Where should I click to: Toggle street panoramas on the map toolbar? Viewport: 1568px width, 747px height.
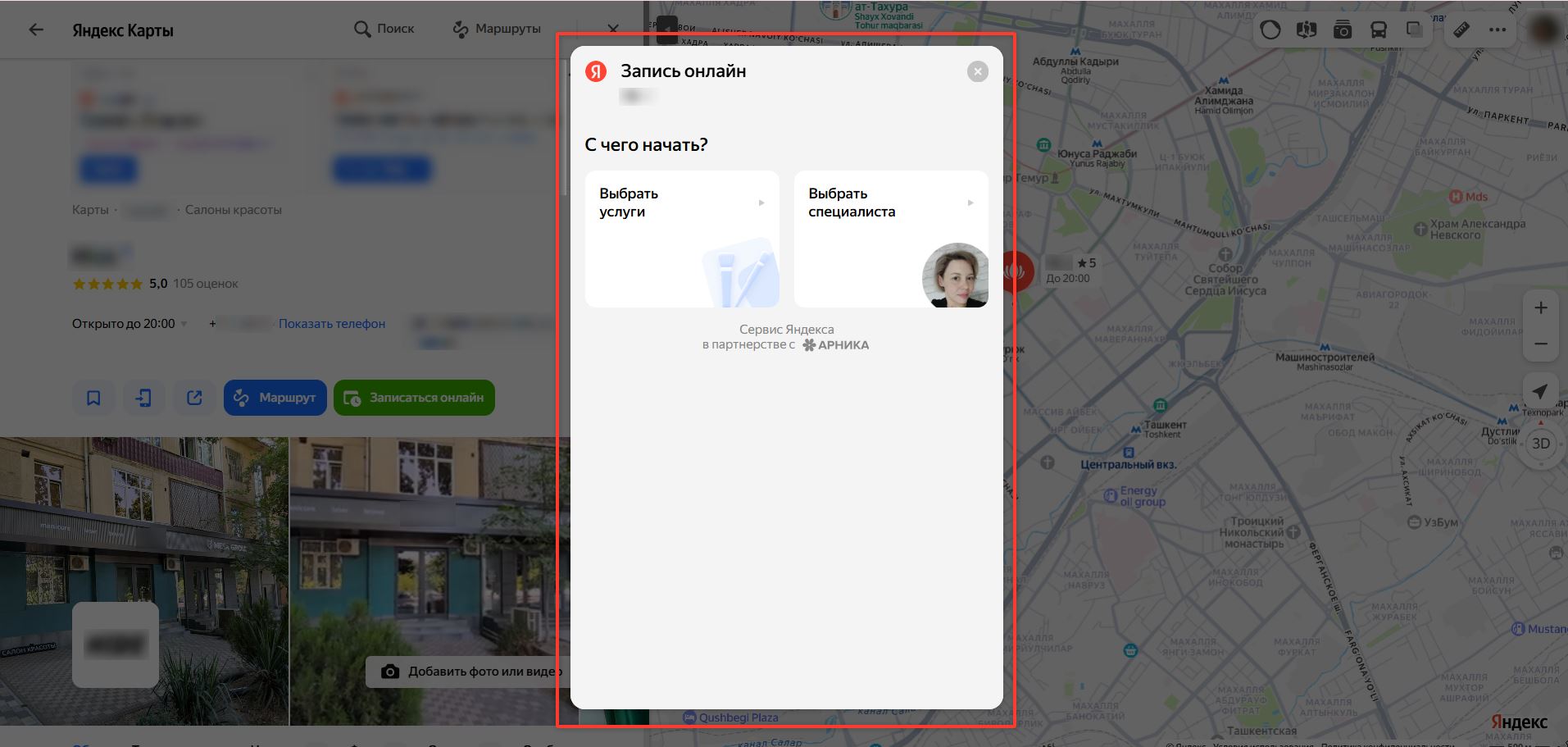[x=1307, y=30]
